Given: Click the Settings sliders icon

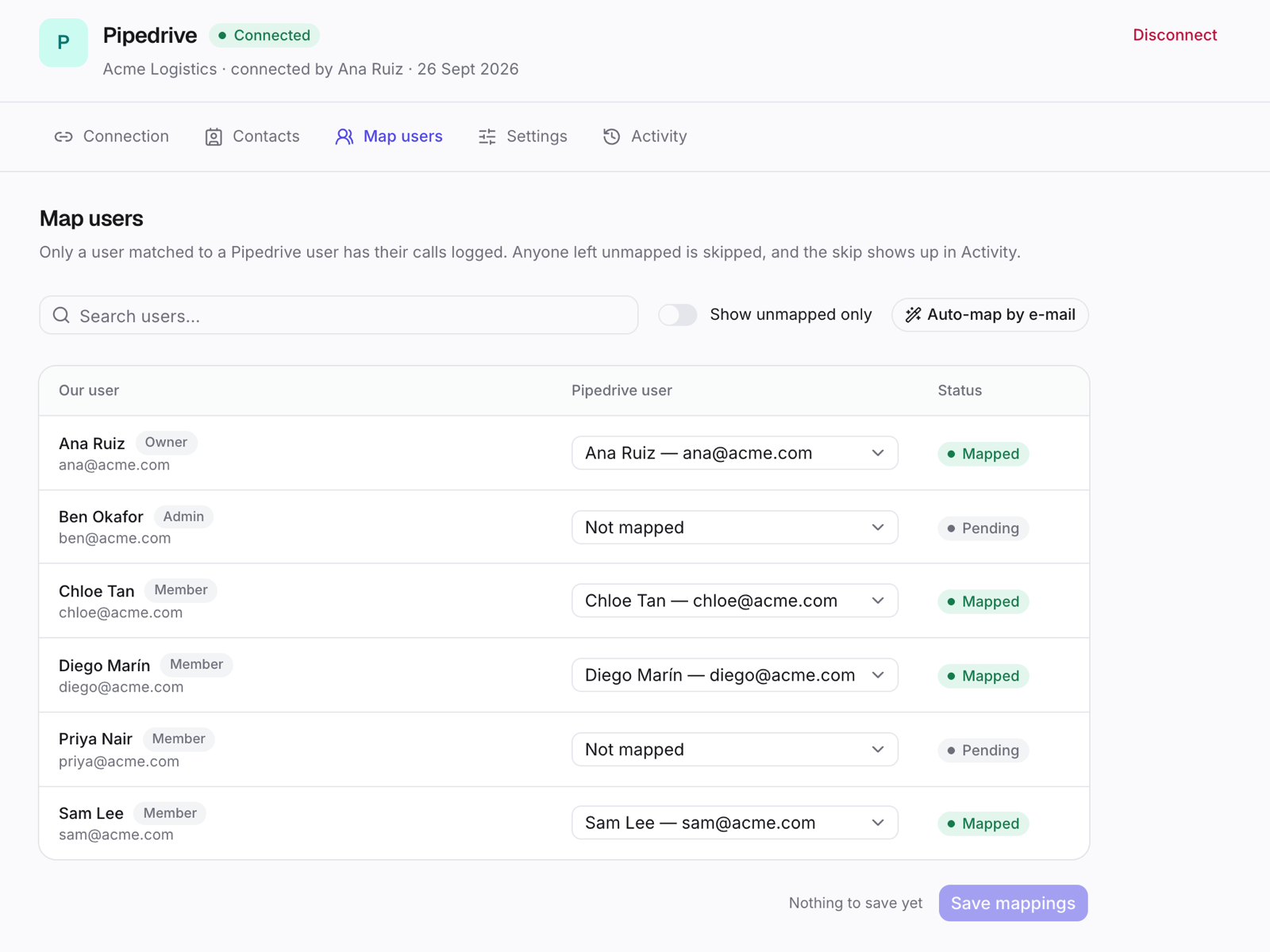Looking at the screenshot, I should [487, 136].
